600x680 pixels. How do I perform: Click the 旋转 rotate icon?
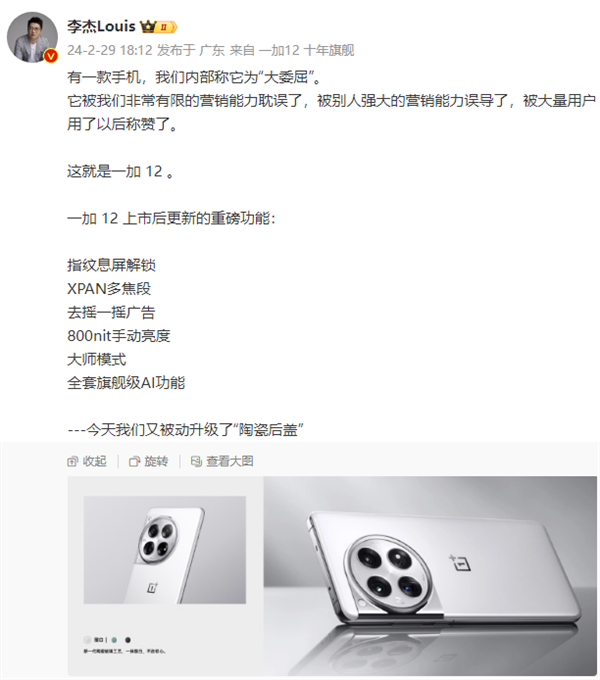coord(134,461)
